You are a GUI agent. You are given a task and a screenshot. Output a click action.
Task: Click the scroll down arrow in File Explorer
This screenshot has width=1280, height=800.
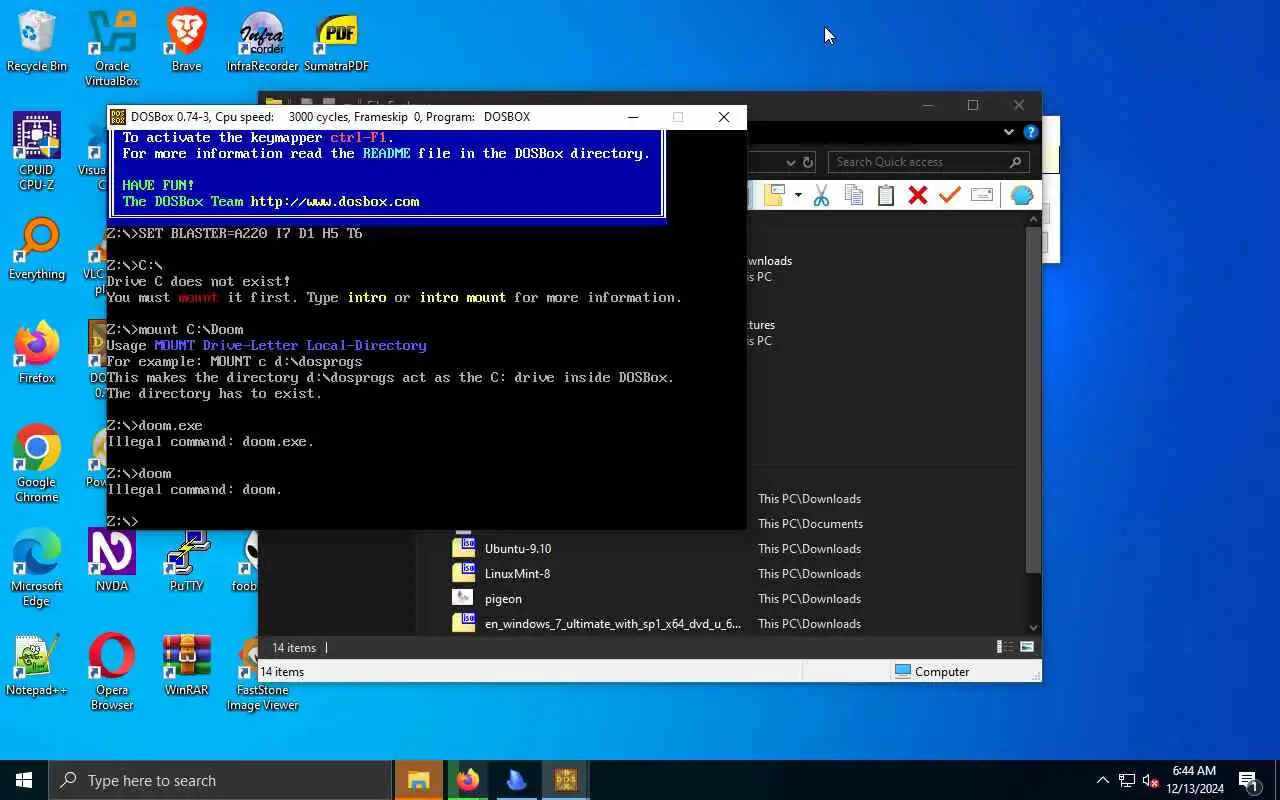pyautogui.click(x=1034, y=627)
